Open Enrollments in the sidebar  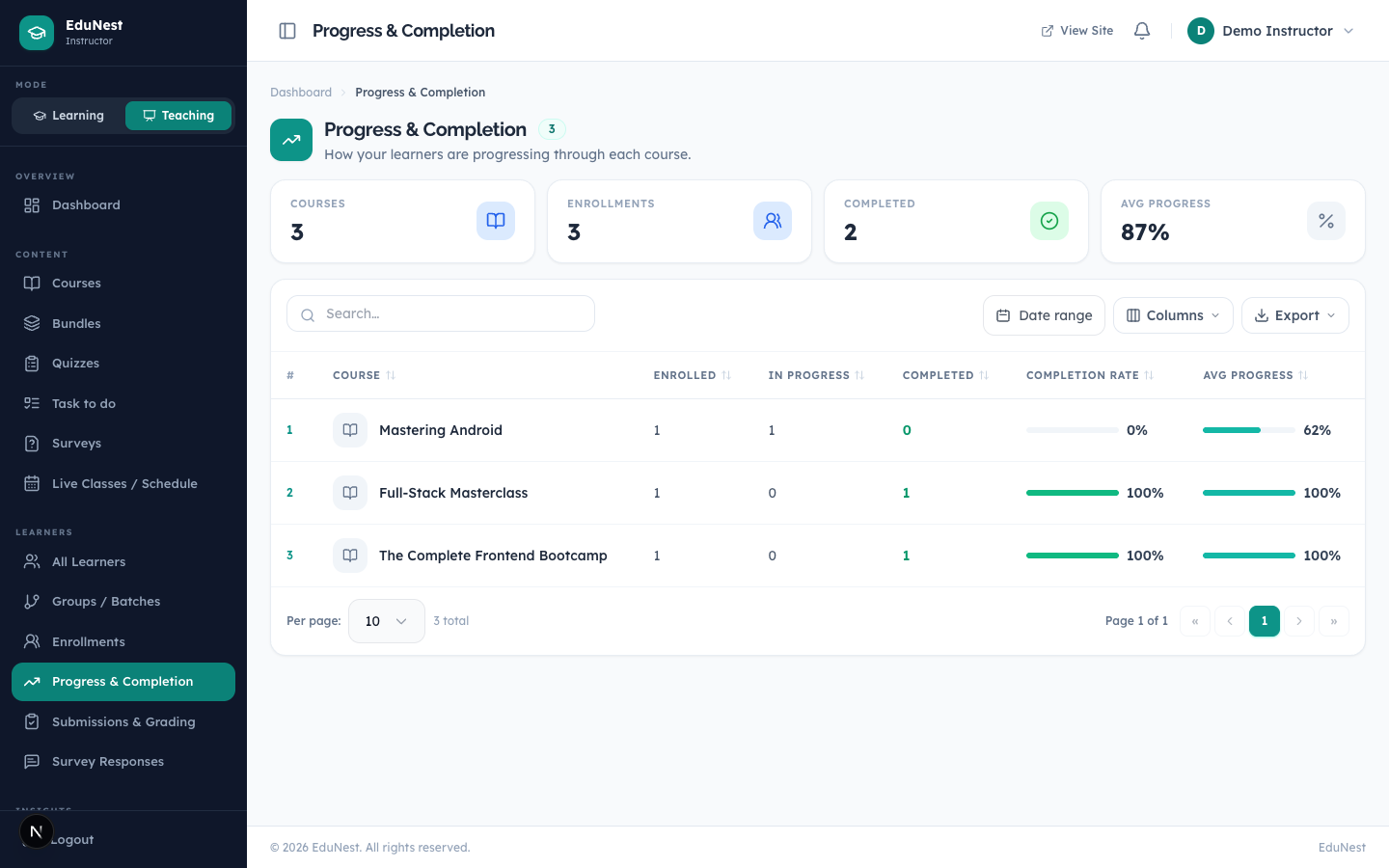123,642
